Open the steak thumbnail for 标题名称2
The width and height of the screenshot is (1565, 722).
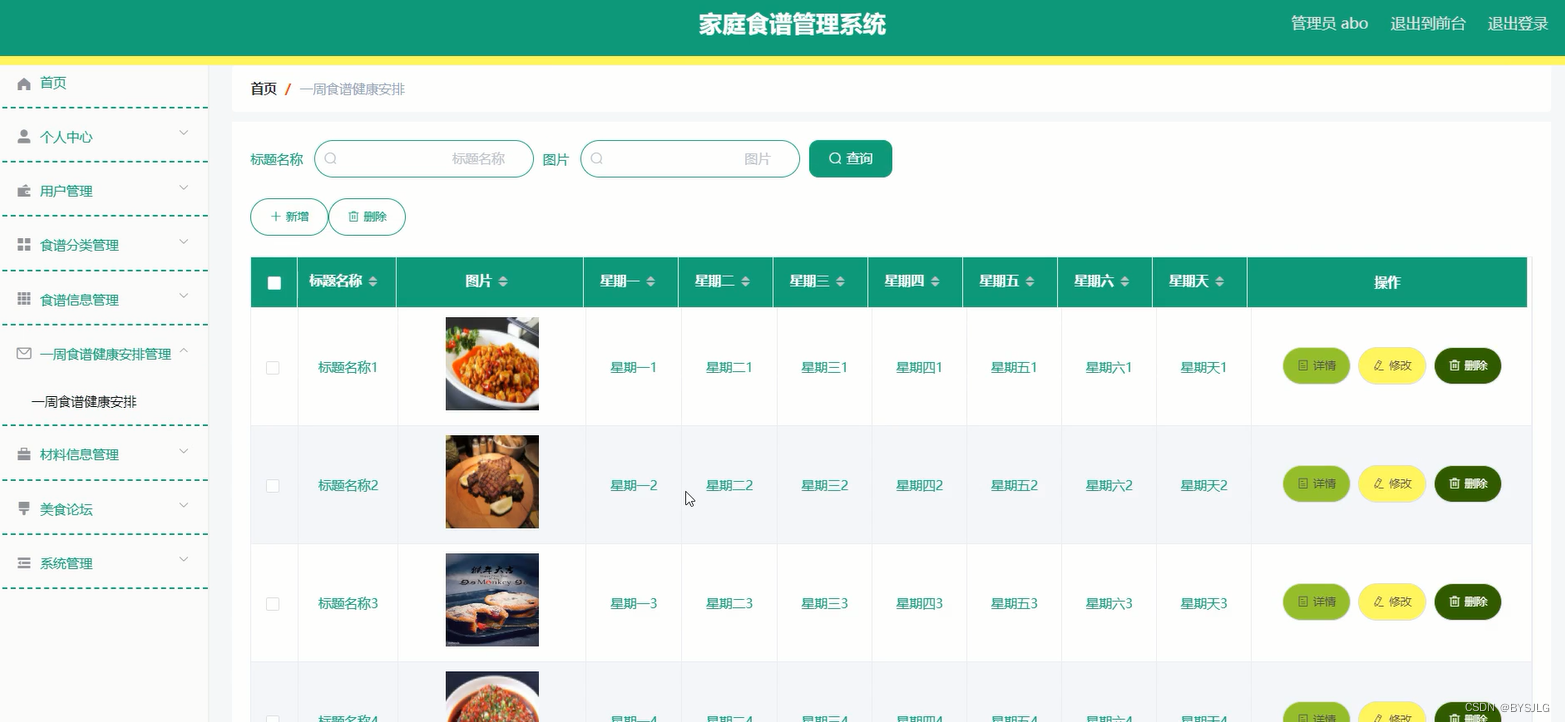[x=492, y=482]
